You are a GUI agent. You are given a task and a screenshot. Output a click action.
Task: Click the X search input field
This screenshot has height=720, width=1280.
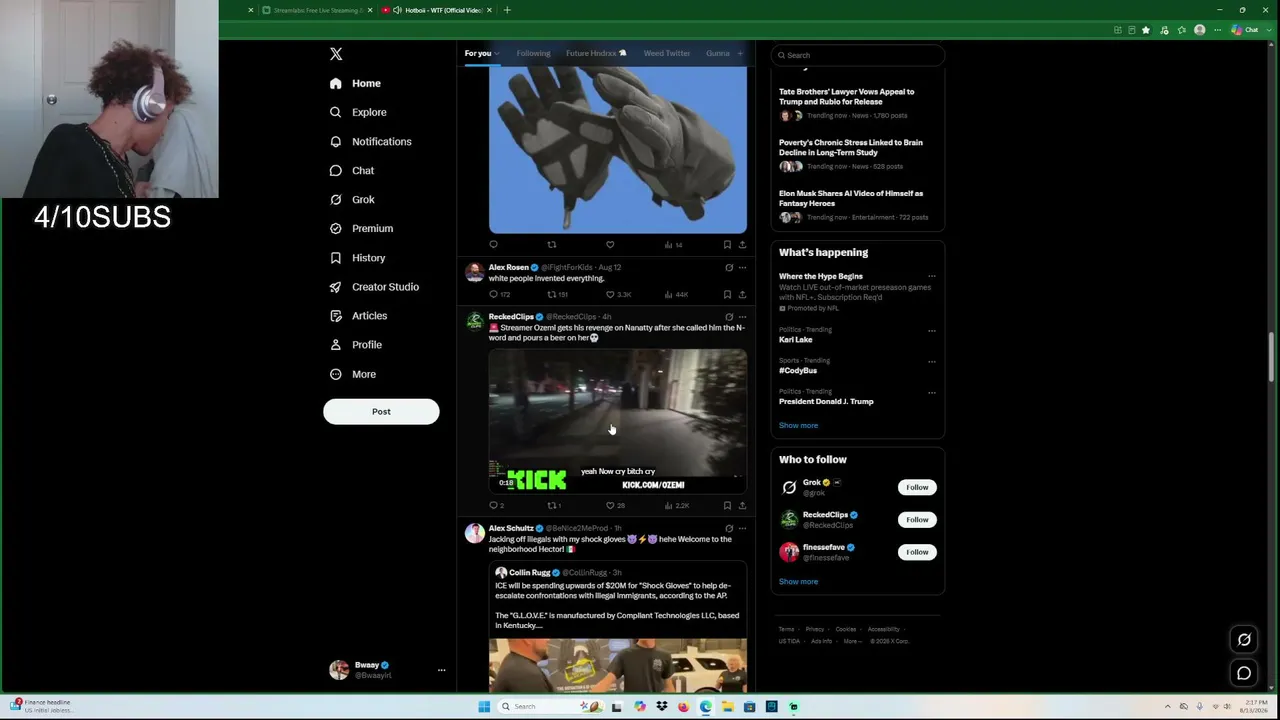coord(858,55)
